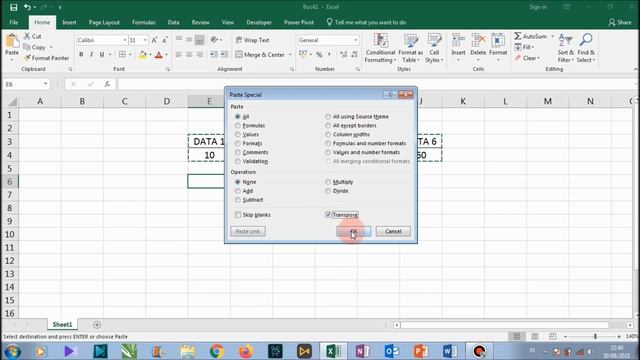Viewport: 640px width, 360px height.
Task: Select the Comments paste radio option
Action: 238,152
